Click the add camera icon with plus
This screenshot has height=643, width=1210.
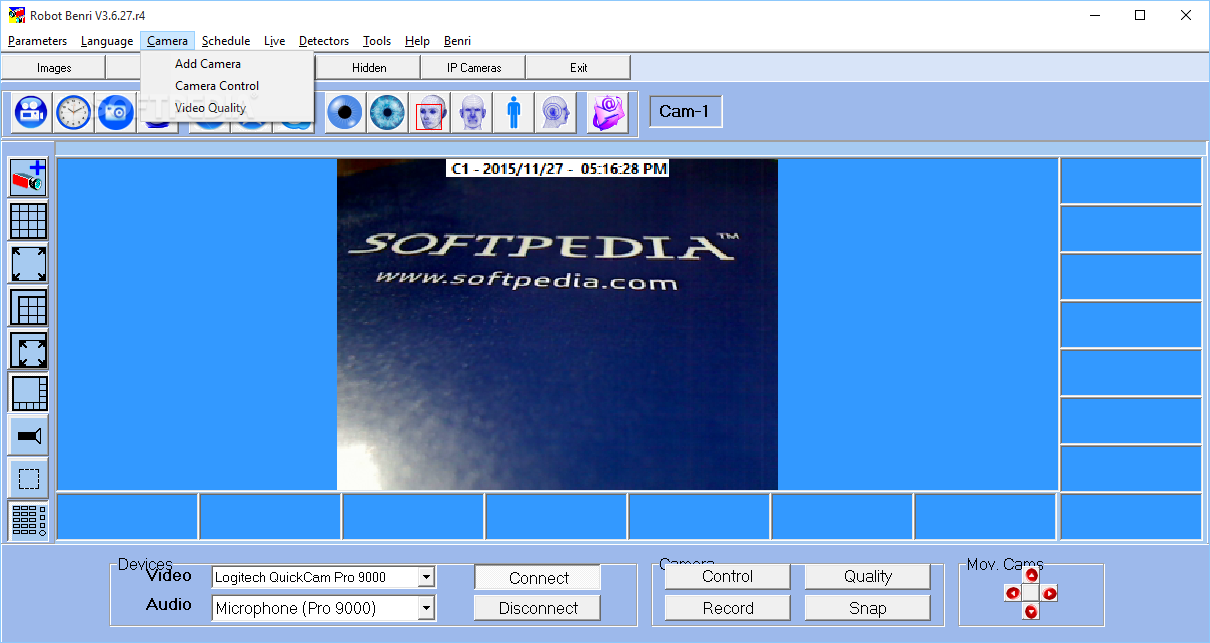(29, 178)
